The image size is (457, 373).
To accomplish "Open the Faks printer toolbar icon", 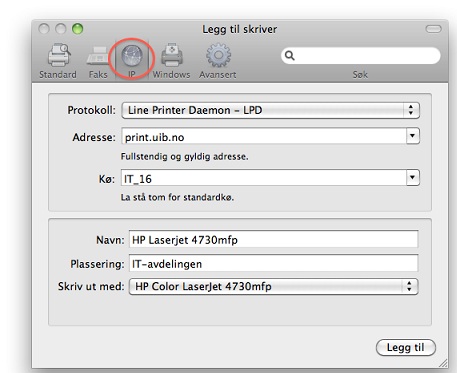I will (x=98, y=55).
